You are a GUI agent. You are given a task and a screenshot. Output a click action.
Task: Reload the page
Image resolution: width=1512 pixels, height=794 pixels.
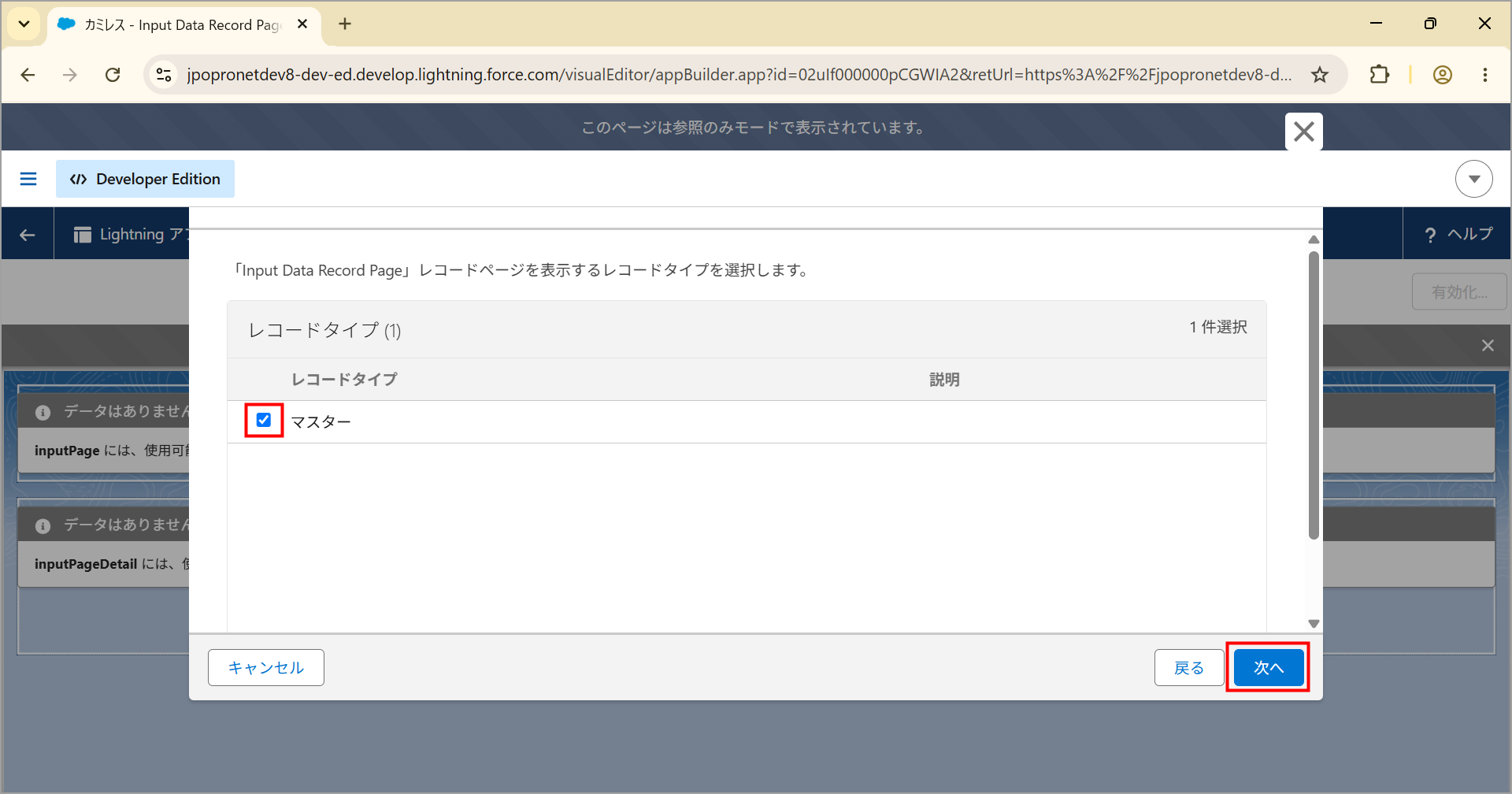[x=113, y=75]
